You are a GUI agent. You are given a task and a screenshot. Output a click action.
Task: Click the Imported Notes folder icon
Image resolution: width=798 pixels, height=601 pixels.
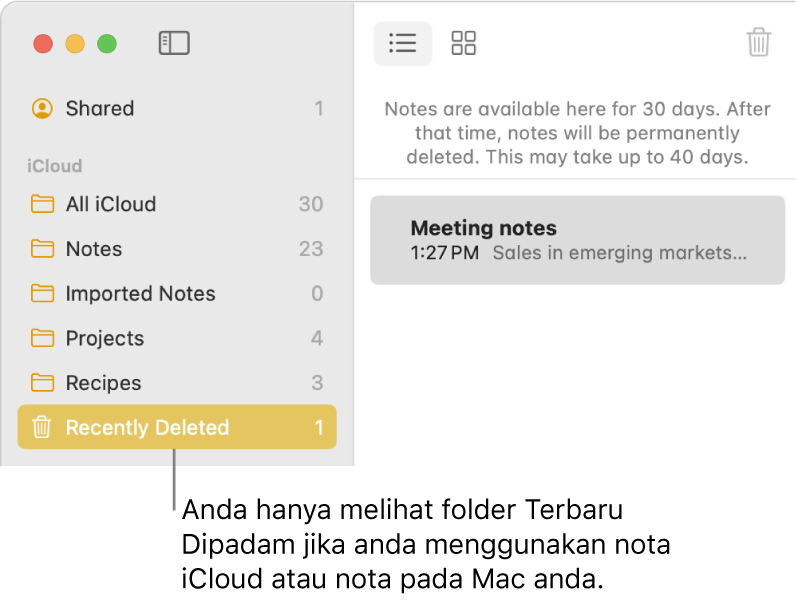click(42, 294)
